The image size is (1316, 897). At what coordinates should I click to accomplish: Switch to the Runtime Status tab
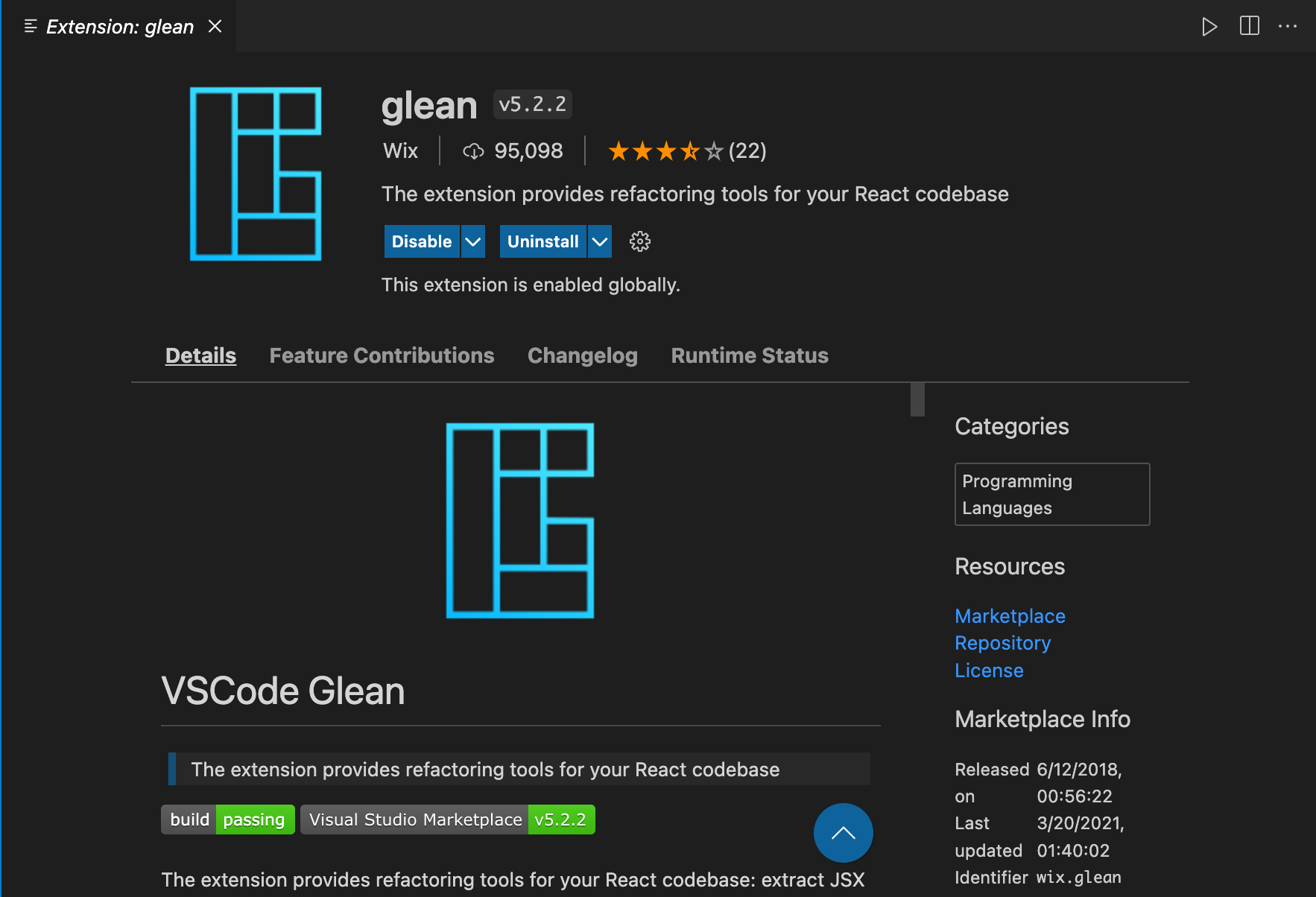coord(750,355)
